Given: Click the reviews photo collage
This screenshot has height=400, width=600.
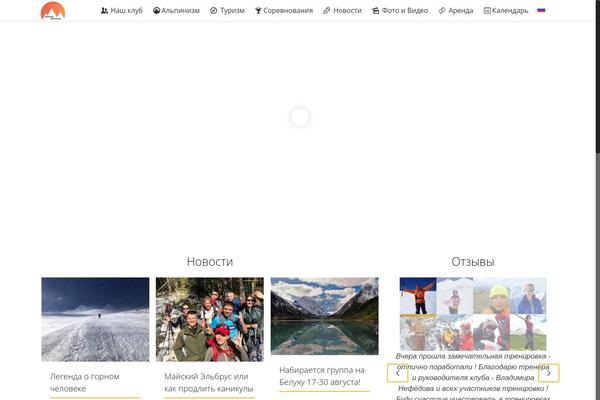Looking at the screenshot, I should coord(473,314).
